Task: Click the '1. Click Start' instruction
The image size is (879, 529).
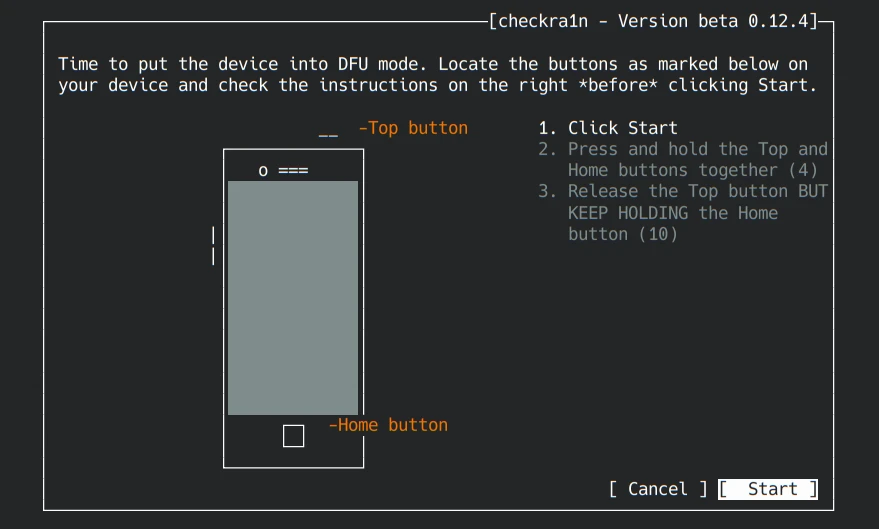Action: pyautogui.click(x=608, y=128)
